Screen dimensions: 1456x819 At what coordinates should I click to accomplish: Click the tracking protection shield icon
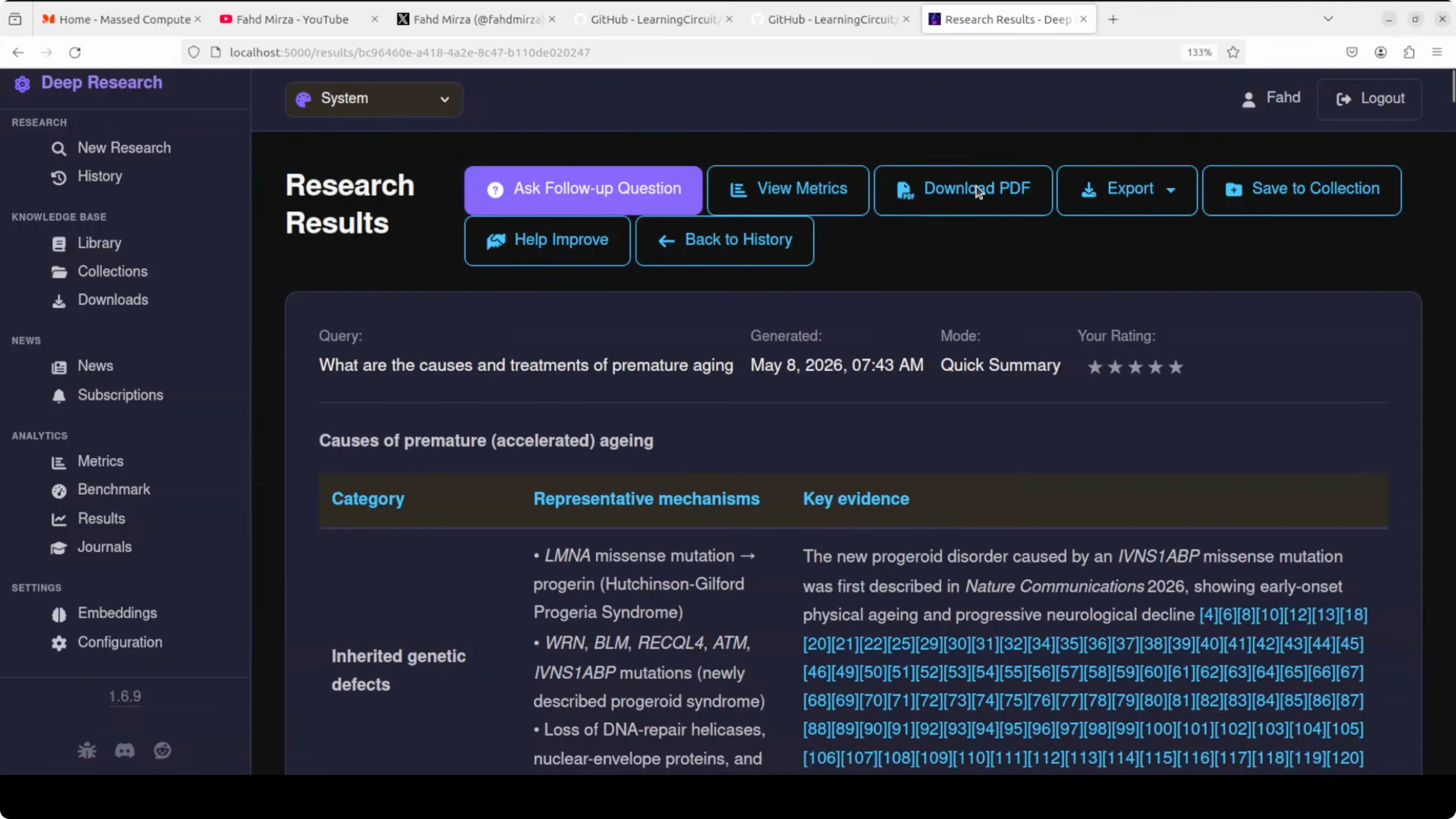click(194, 53)
